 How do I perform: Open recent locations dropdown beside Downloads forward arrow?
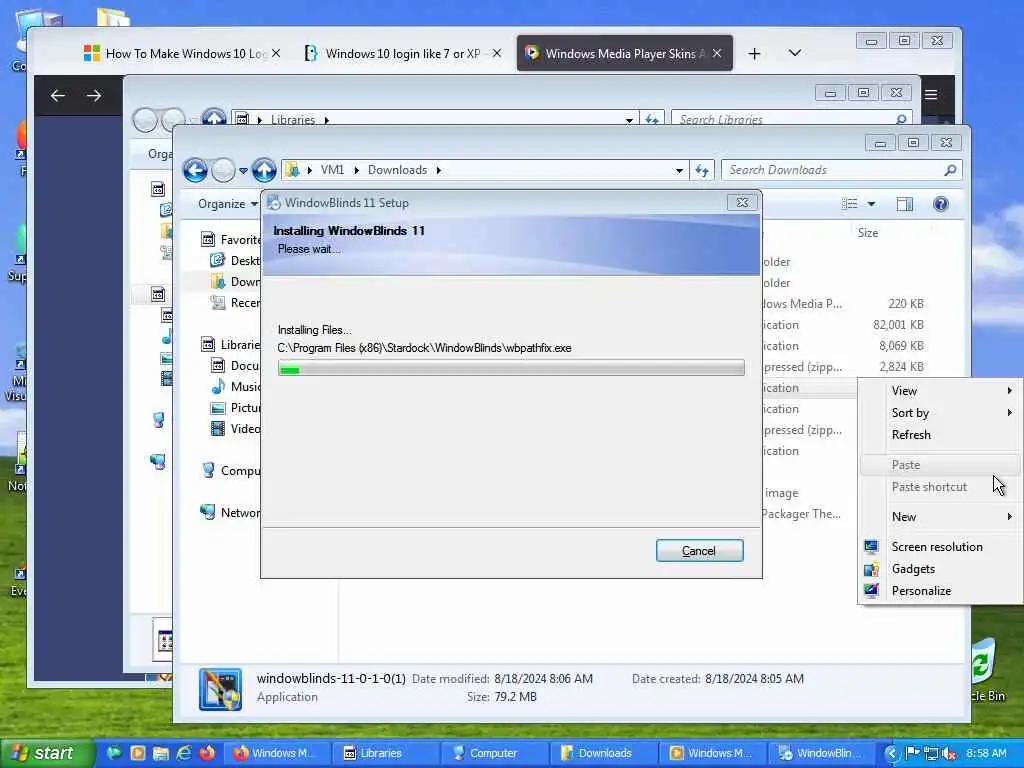[243, 170]
